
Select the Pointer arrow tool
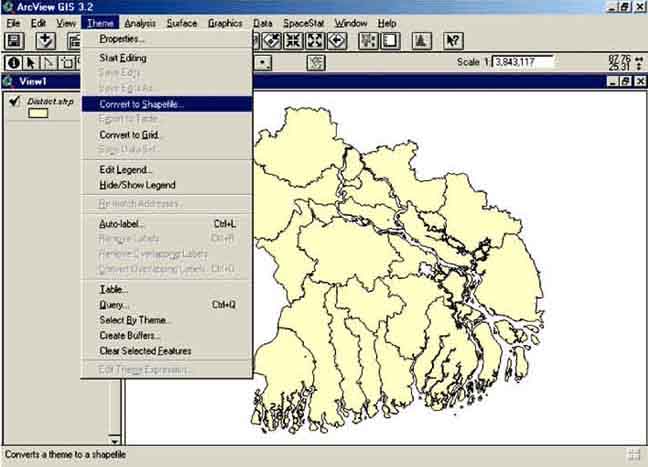tap(31, 63)
